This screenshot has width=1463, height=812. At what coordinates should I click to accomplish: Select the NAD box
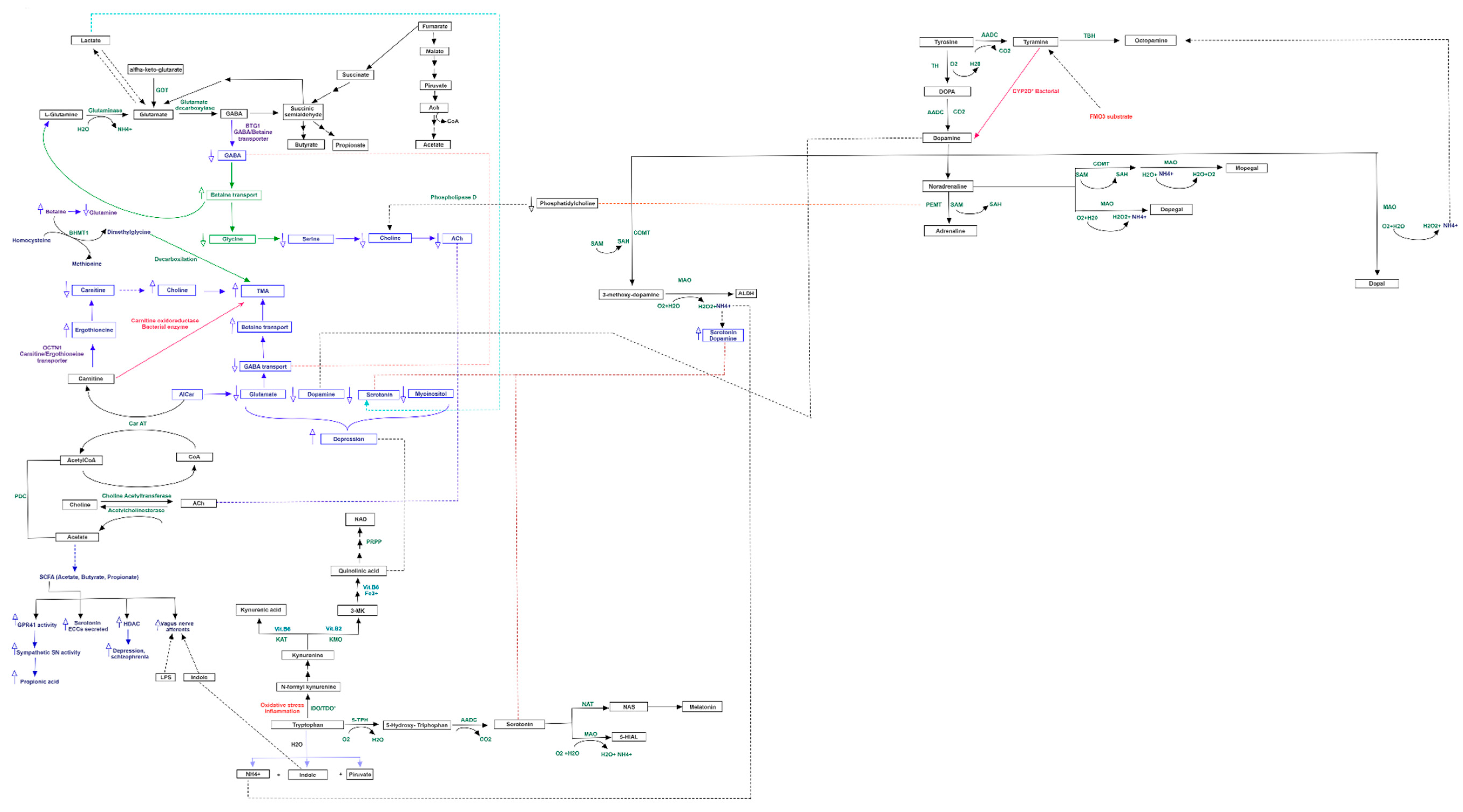pos(360,519)
